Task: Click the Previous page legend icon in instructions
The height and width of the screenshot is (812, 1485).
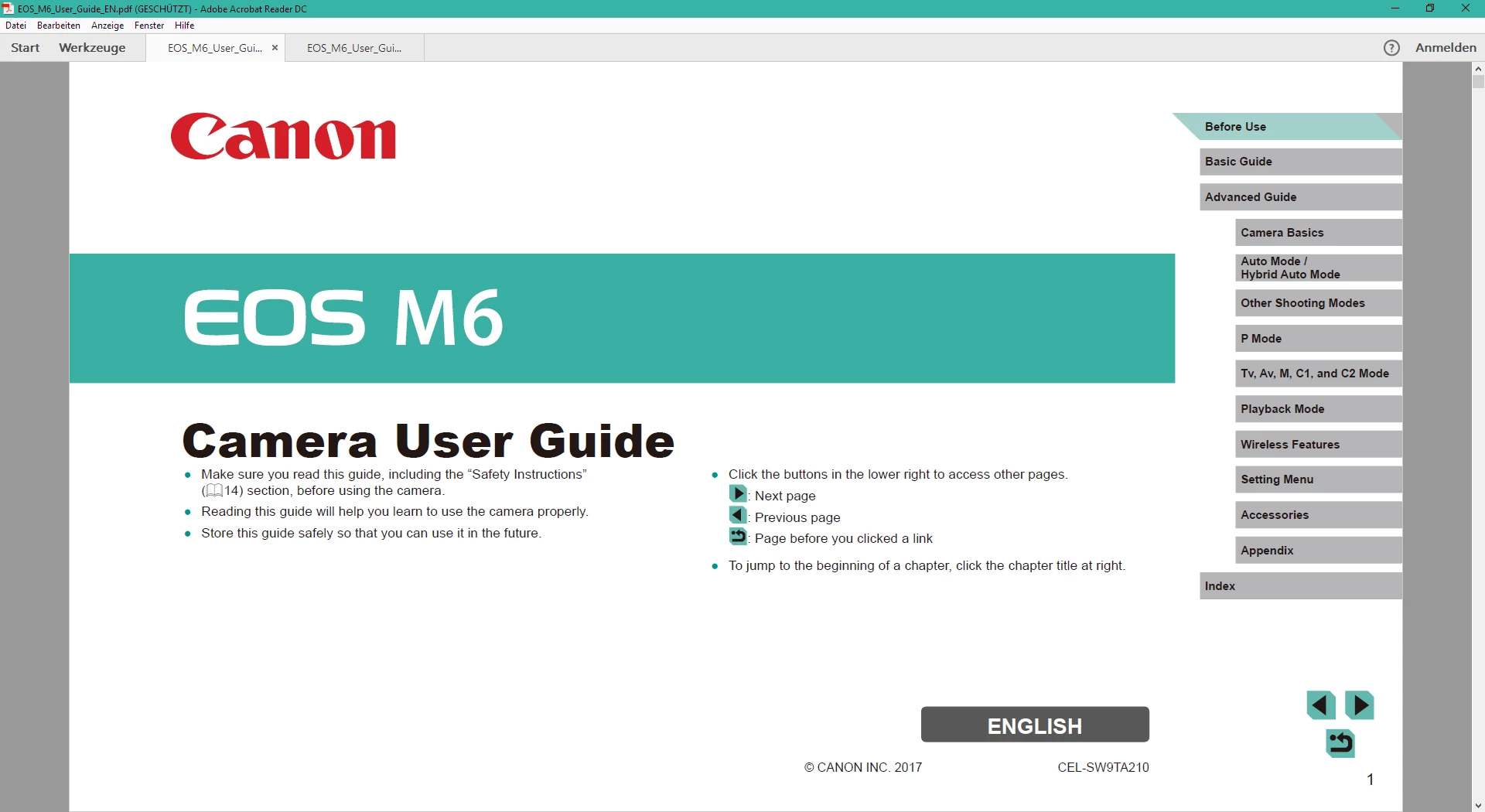Action: point(738,515)
